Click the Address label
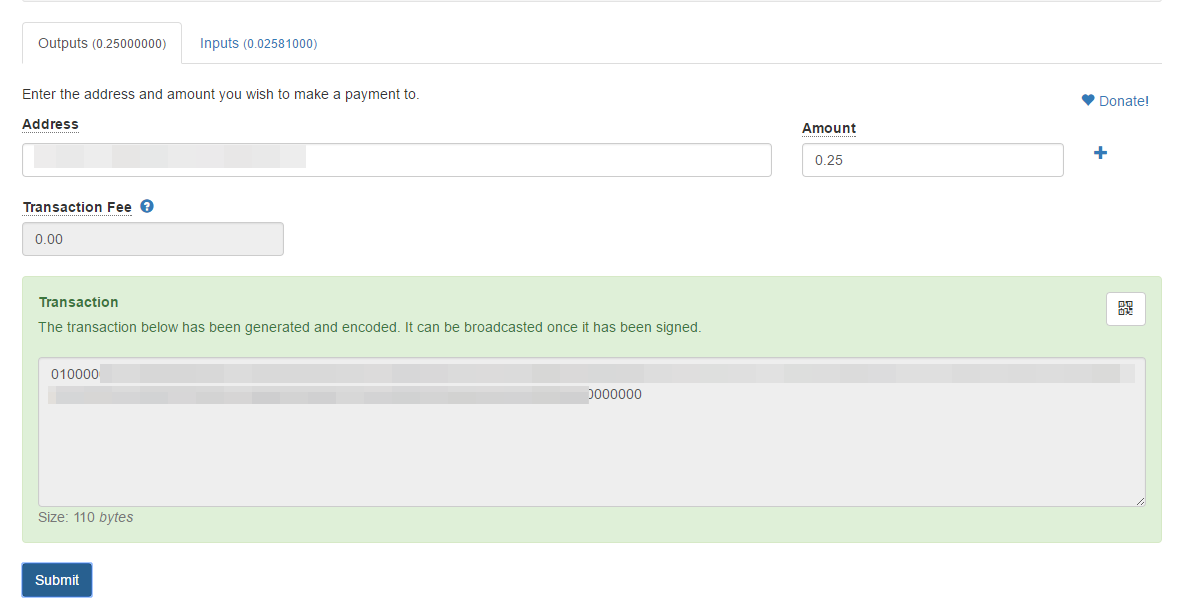This screenshot has height=610, width=1200. 50,124
